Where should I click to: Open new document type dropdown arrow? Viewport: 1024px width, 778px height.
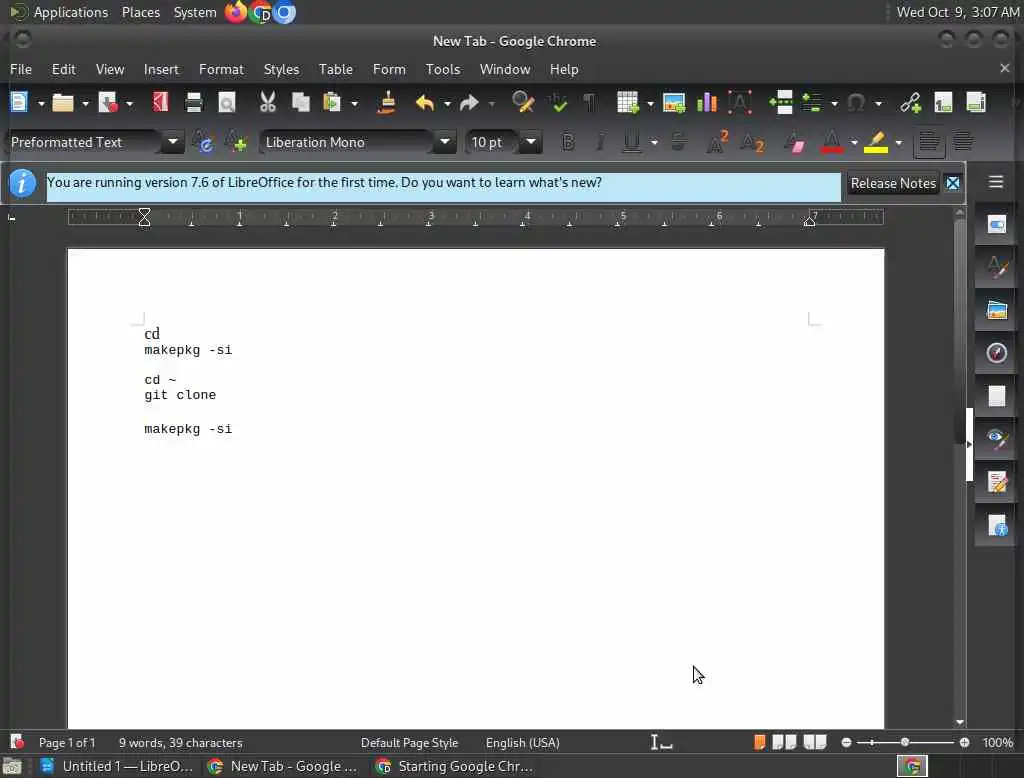tap(40, 103)
